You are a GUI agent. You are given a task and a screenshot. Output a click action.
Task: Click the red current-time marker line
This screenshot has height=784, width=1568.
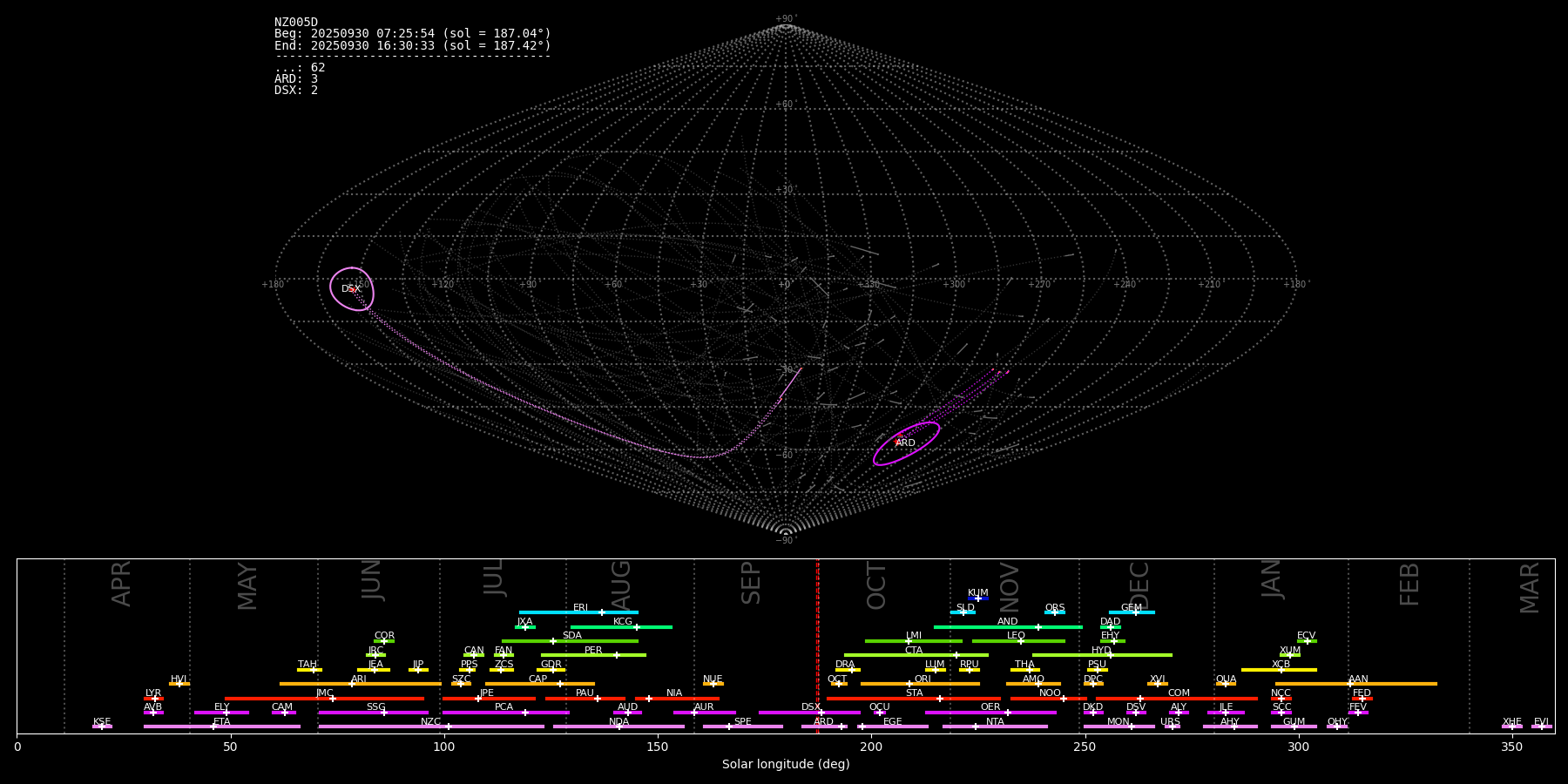click(x=817, y=645)
